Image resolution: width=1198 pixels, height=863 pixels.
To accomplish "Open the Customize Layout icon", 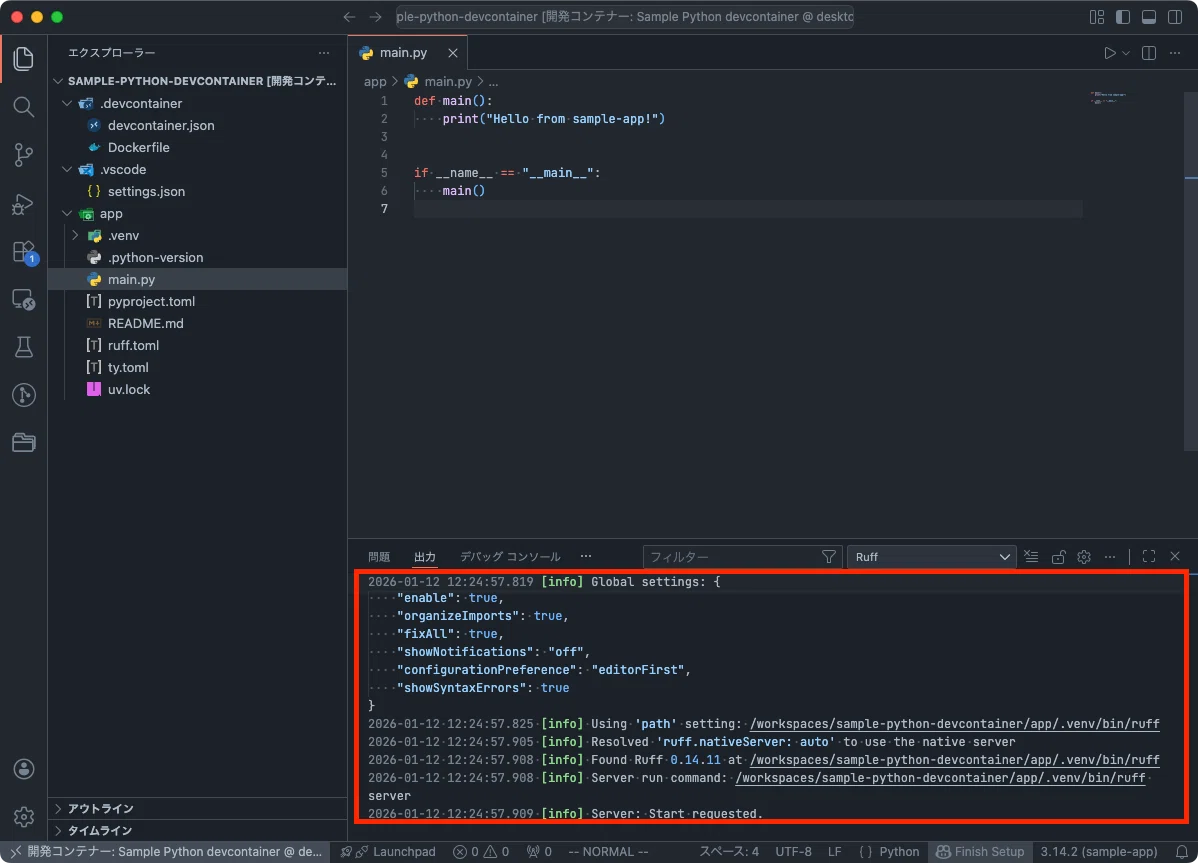I will [x=1096, y=17].
